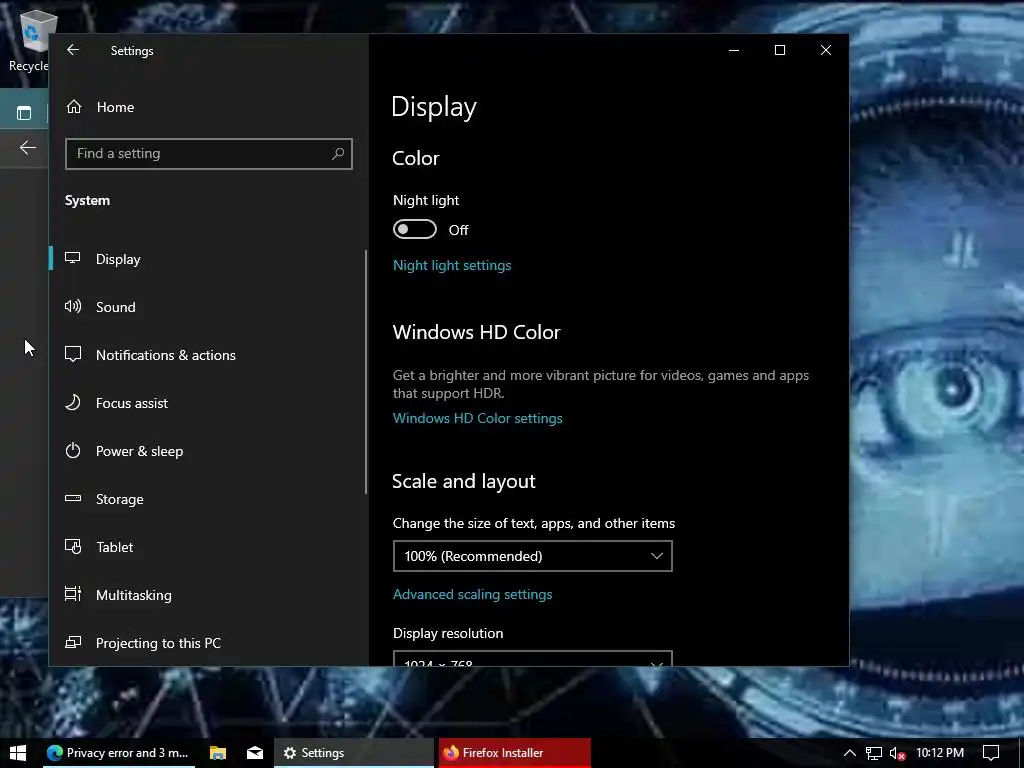
Task: Open Firefox Installer taskbar button
Action: 515,753
